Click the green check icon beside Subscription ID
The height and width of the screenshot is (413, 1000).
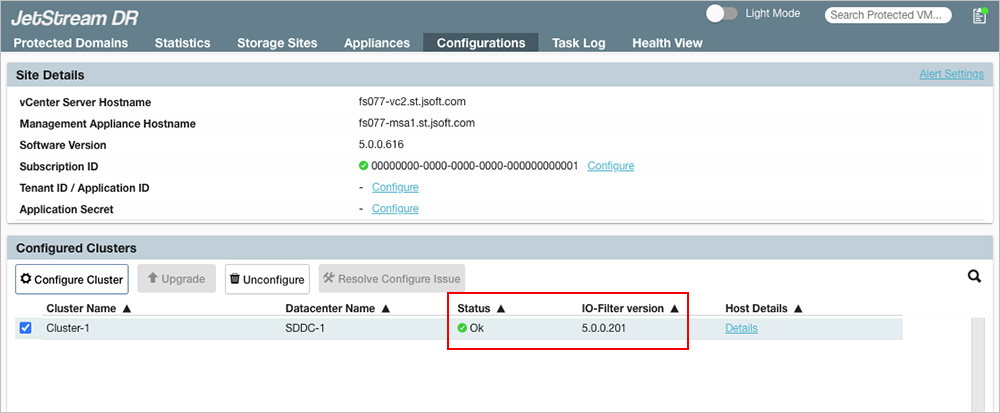[363, 166]
